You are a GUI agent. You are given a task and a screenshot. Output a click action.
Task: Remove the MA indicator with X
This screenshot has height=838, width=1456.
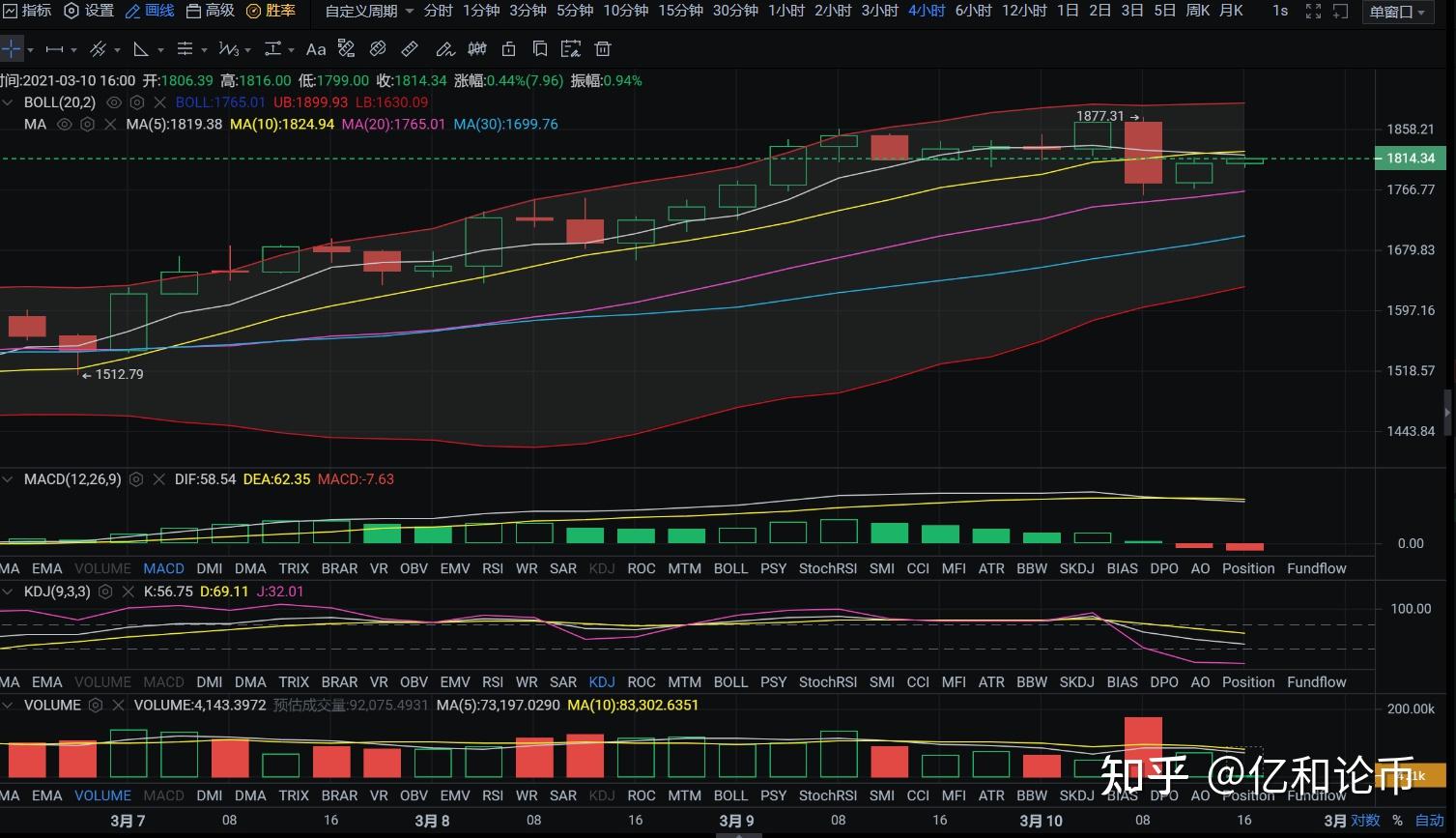tap(110, 125)
